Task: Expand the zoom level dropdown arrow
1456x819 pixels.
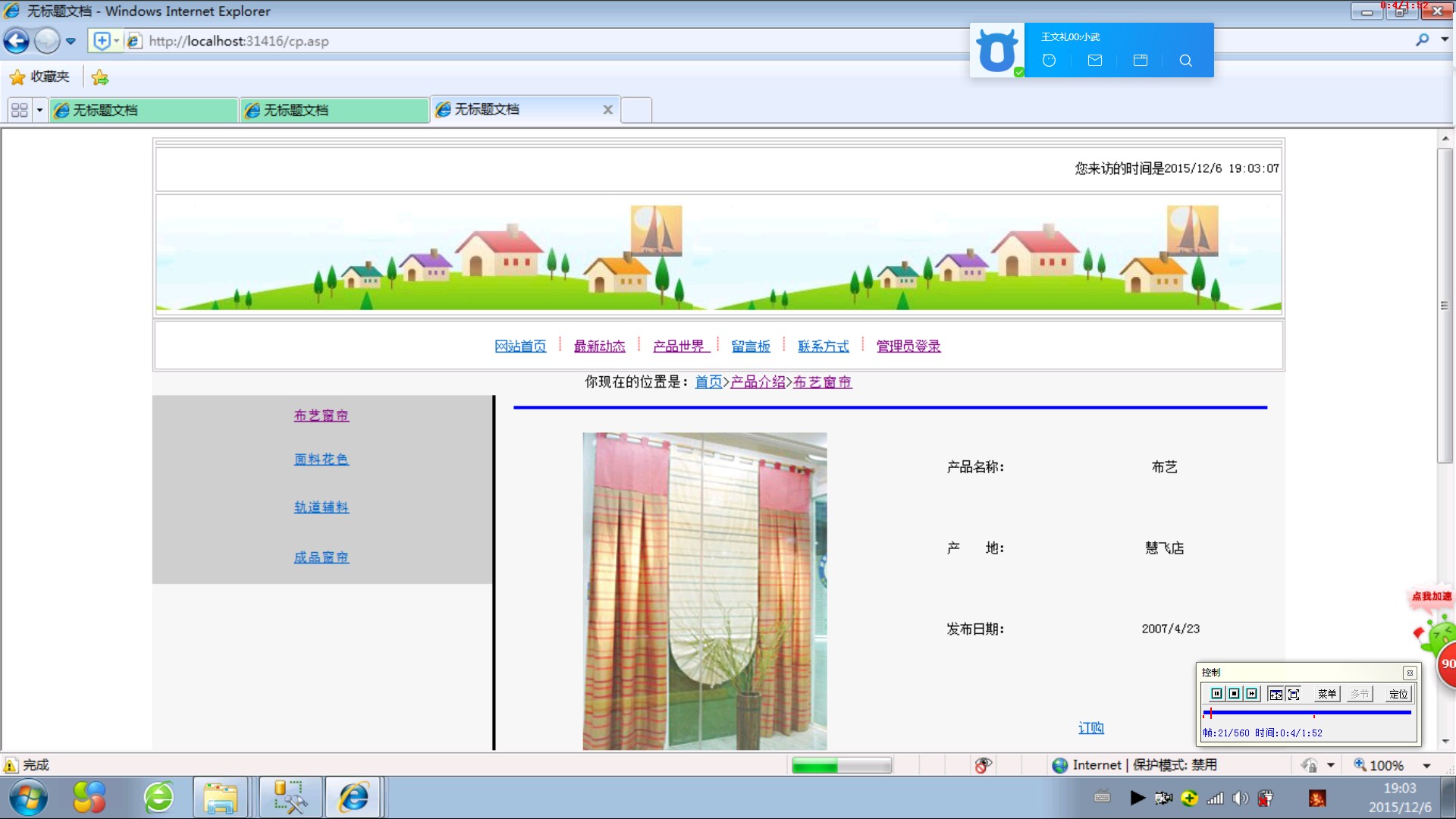Action: point(1426,765)
